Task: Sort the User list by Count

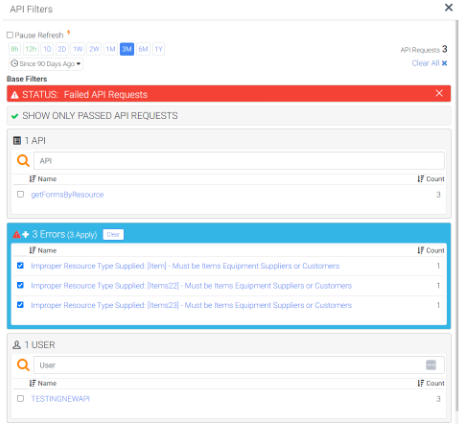Action: [431, 383]
